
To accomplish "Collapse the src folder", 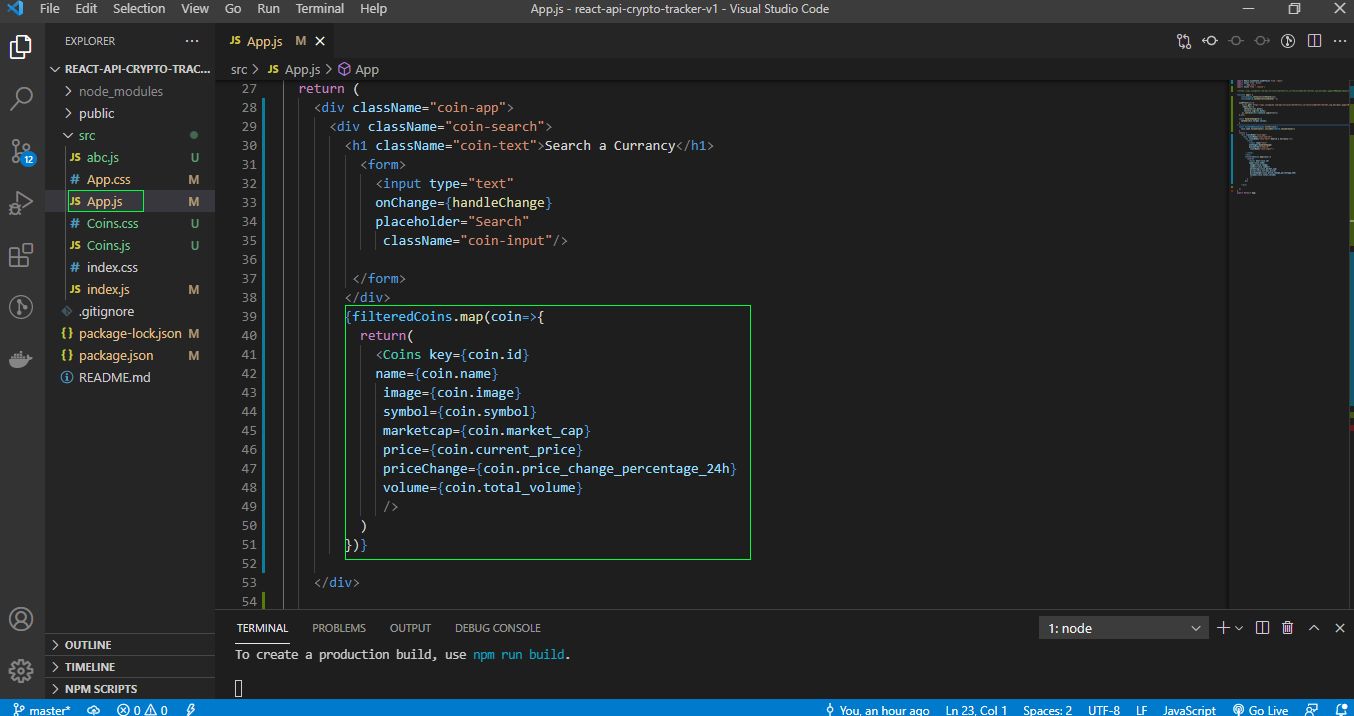I will click(130, 135).
